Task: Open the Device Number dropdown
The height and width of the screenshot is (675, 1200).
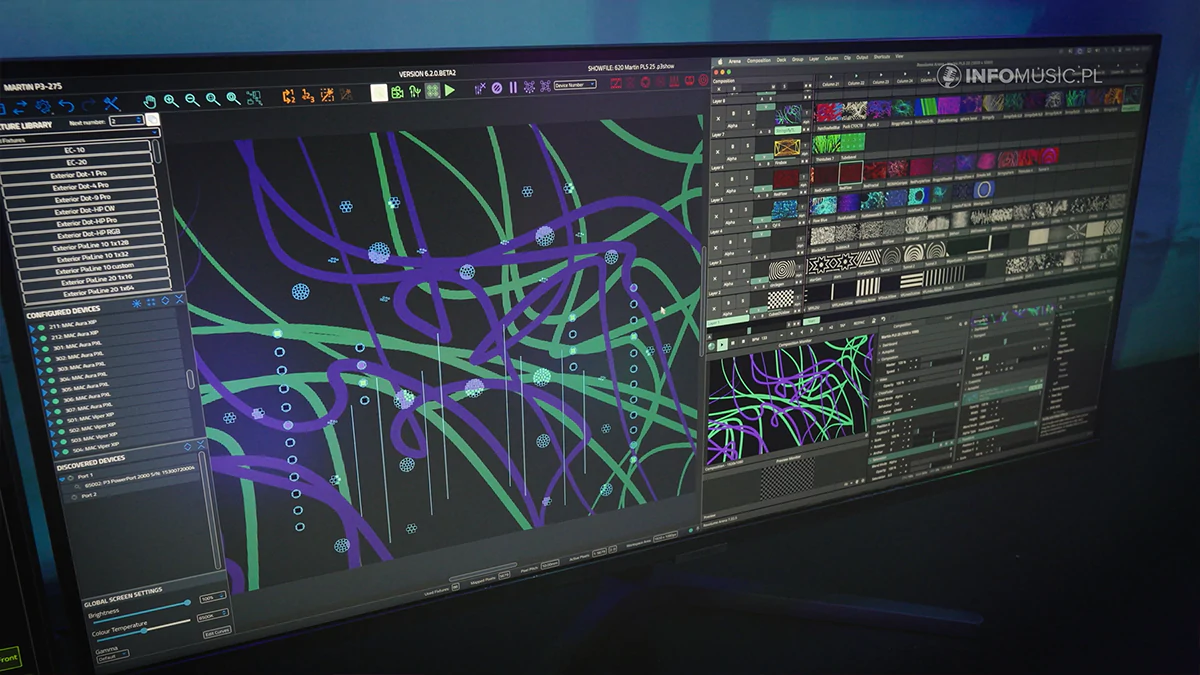Action: (x=575, y=85)
